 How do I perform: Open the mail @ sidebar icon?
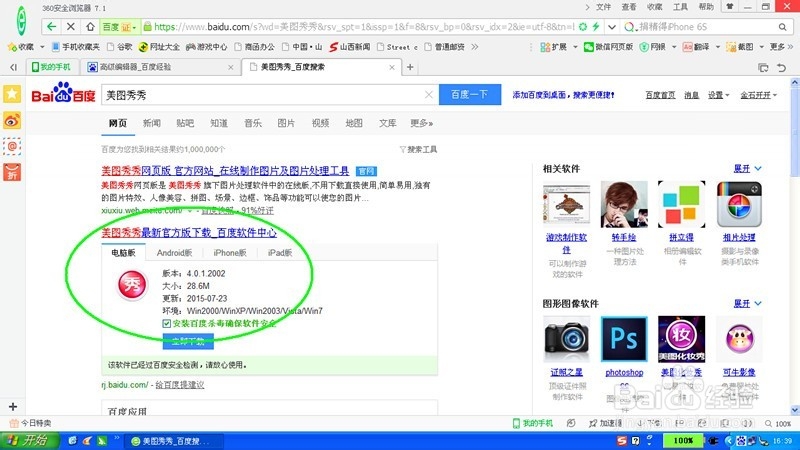click(x=12, y=146)
